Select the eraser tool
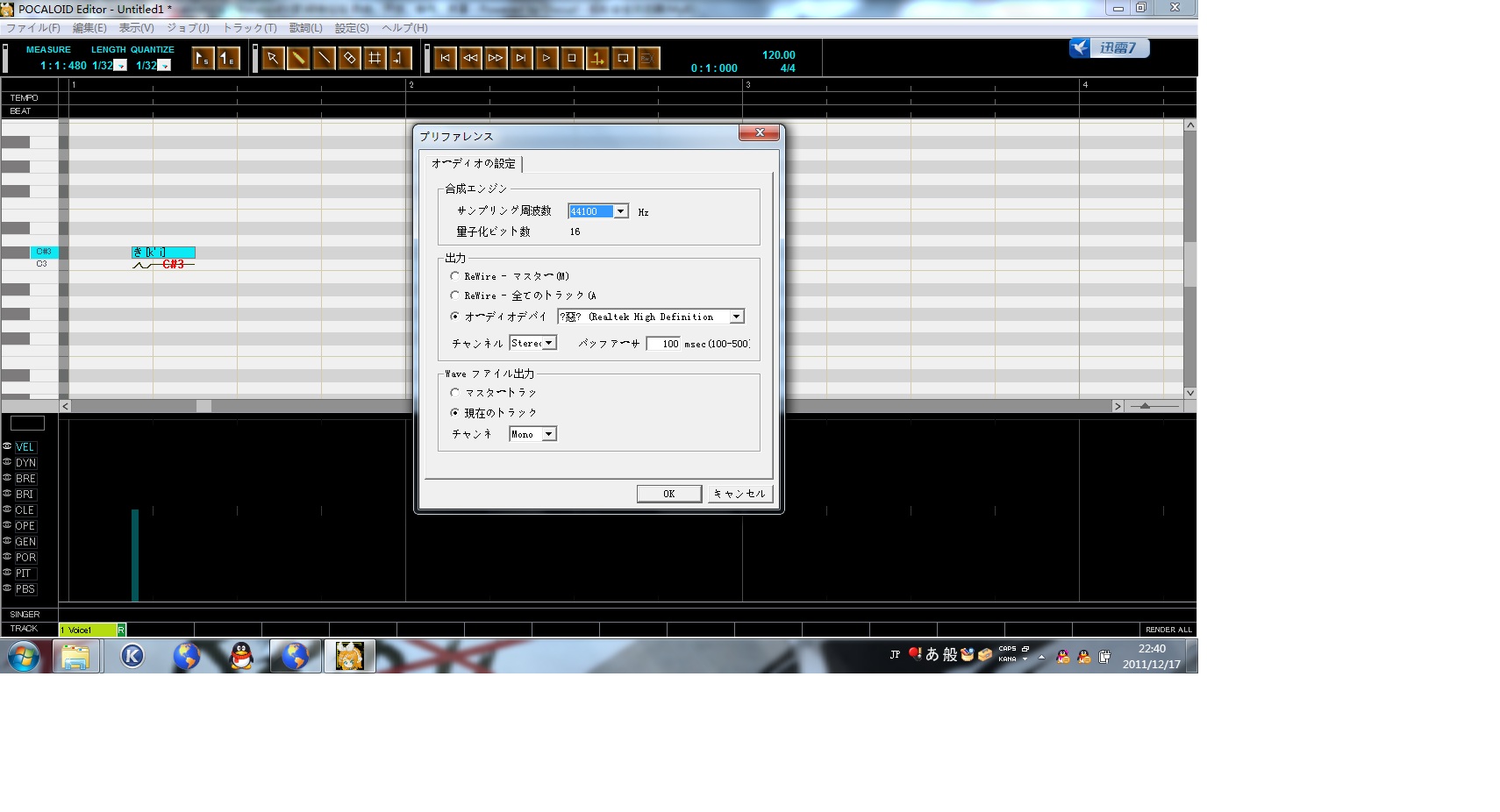This screenshot has height=812, width=1500. coord(349,58)
